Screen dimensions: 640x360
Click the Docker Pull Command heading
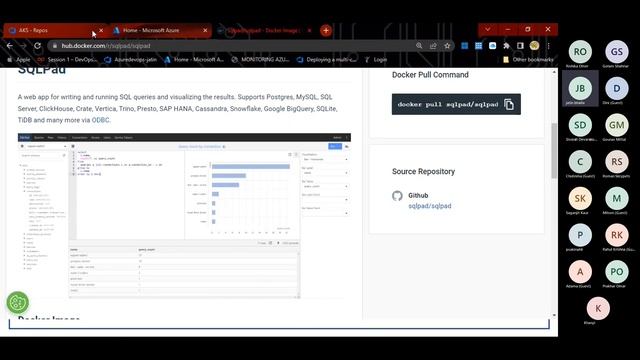(x=430, y=75)
